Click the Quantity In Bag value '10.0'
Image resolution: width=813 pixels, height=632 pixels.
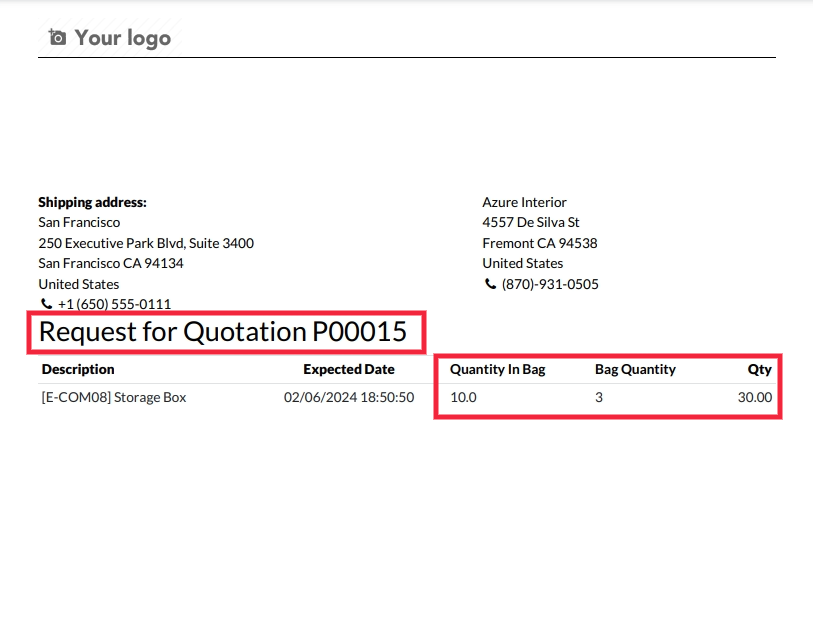464,397
